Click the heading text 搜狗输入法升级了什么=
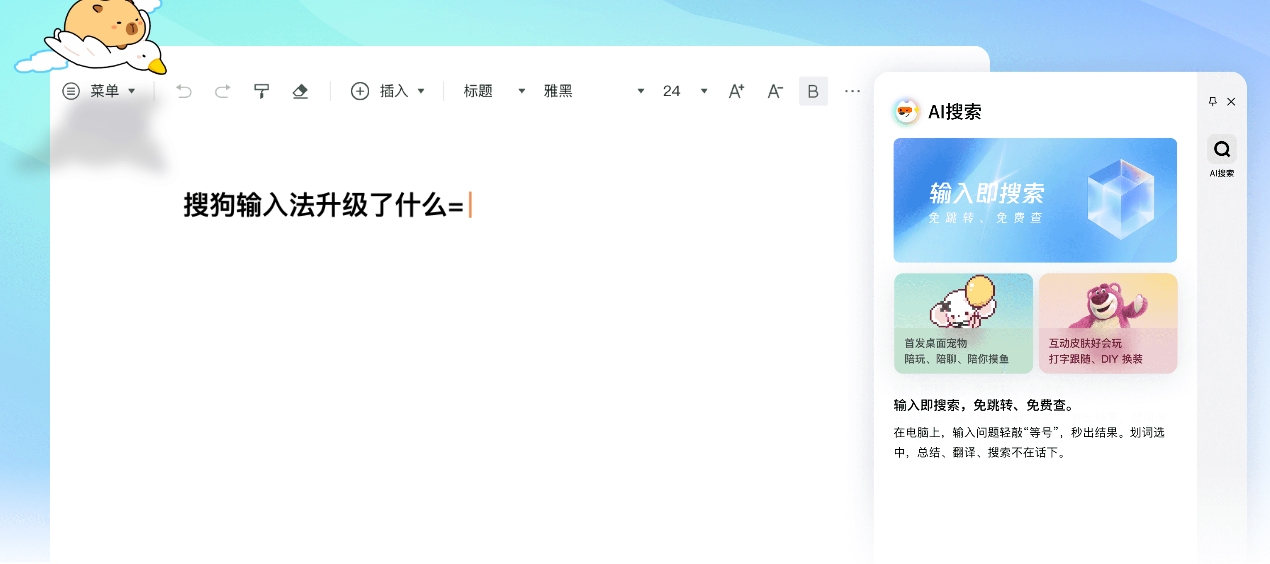1270x564 pixels. coord(324,205)
